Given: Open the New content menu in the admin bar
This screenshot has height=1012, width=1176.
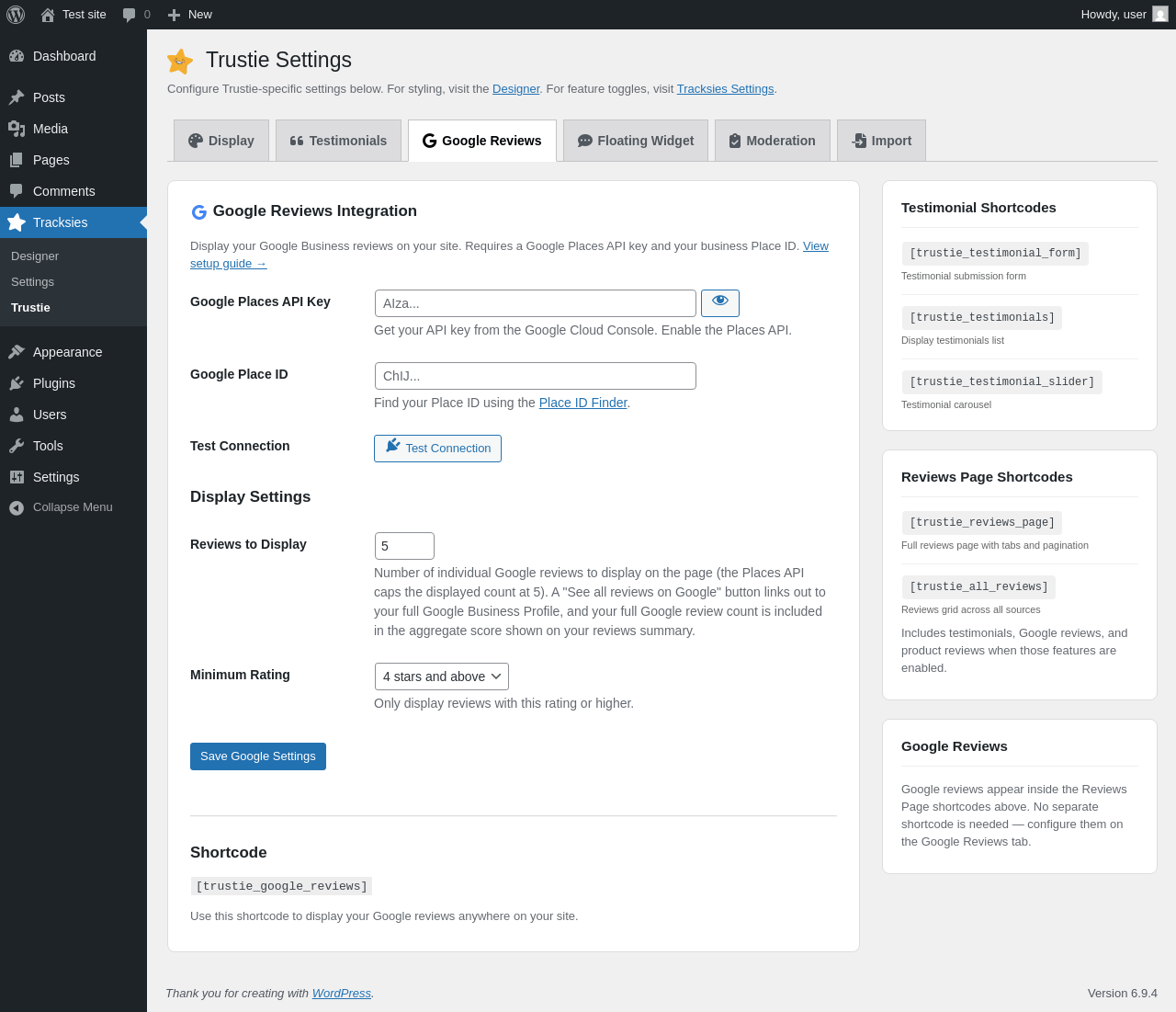Looking at the screenshot, I should (189, 15).
